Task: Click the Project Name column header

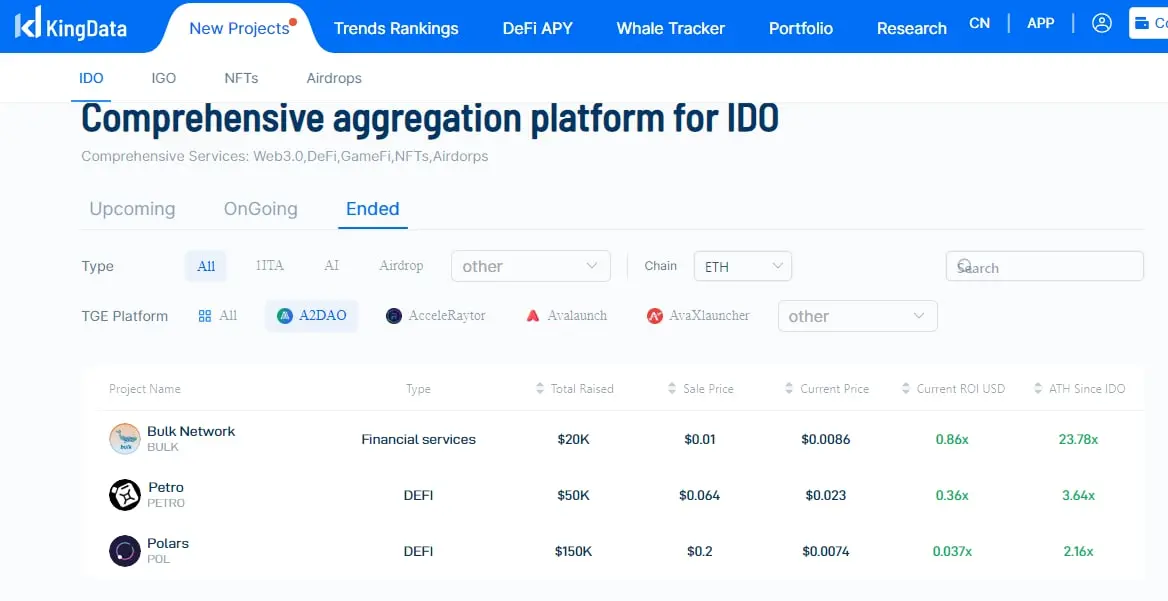Action: click(145, 389)
